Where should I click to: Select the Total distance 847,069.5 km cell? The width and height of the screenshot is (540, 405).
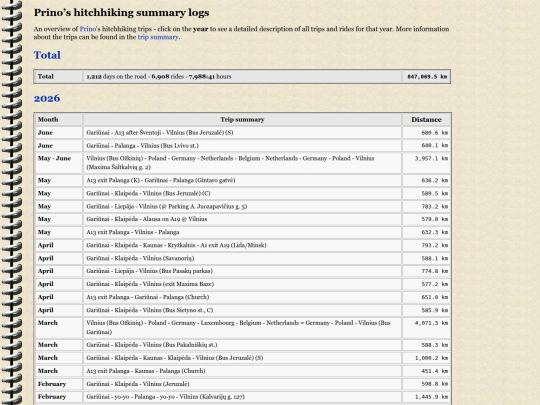click(x=426, y=76)
